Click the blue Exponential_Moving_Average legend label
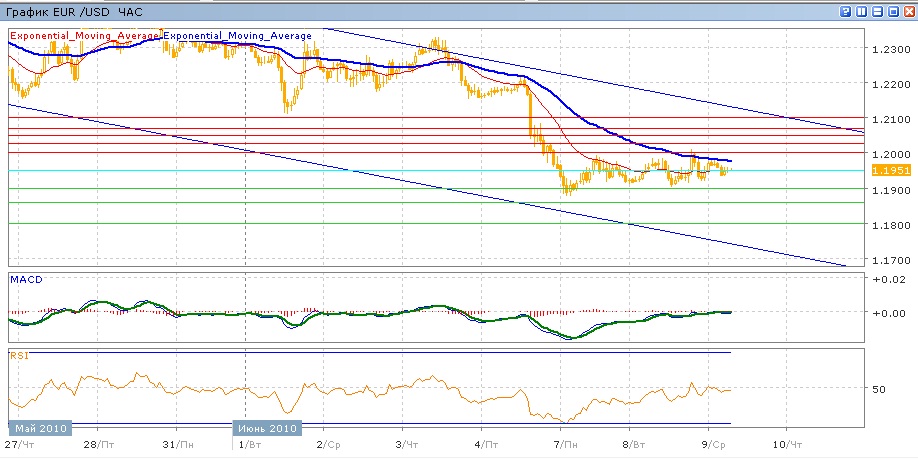This screenshot has width=918, height=459. point(237,35)
